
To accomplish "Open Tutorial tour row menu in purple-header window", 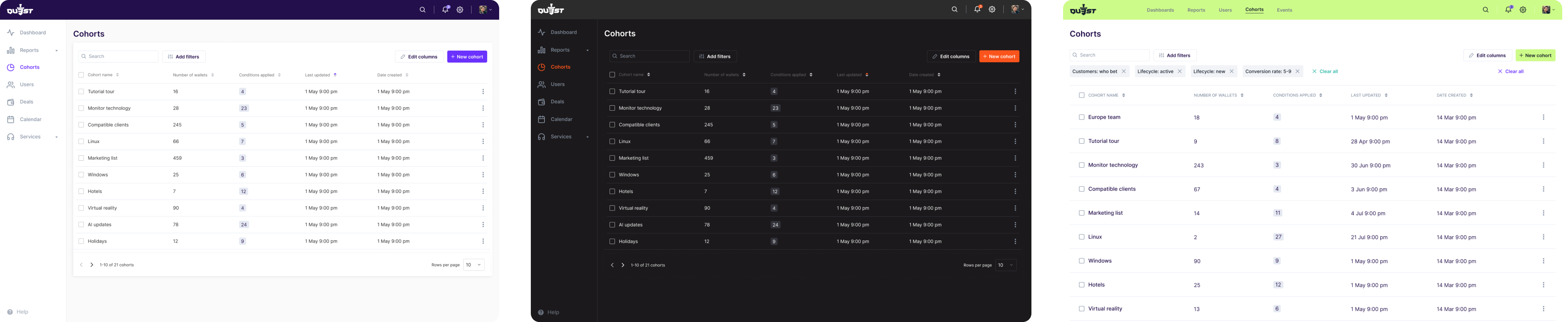I will (x=483, y=92).
